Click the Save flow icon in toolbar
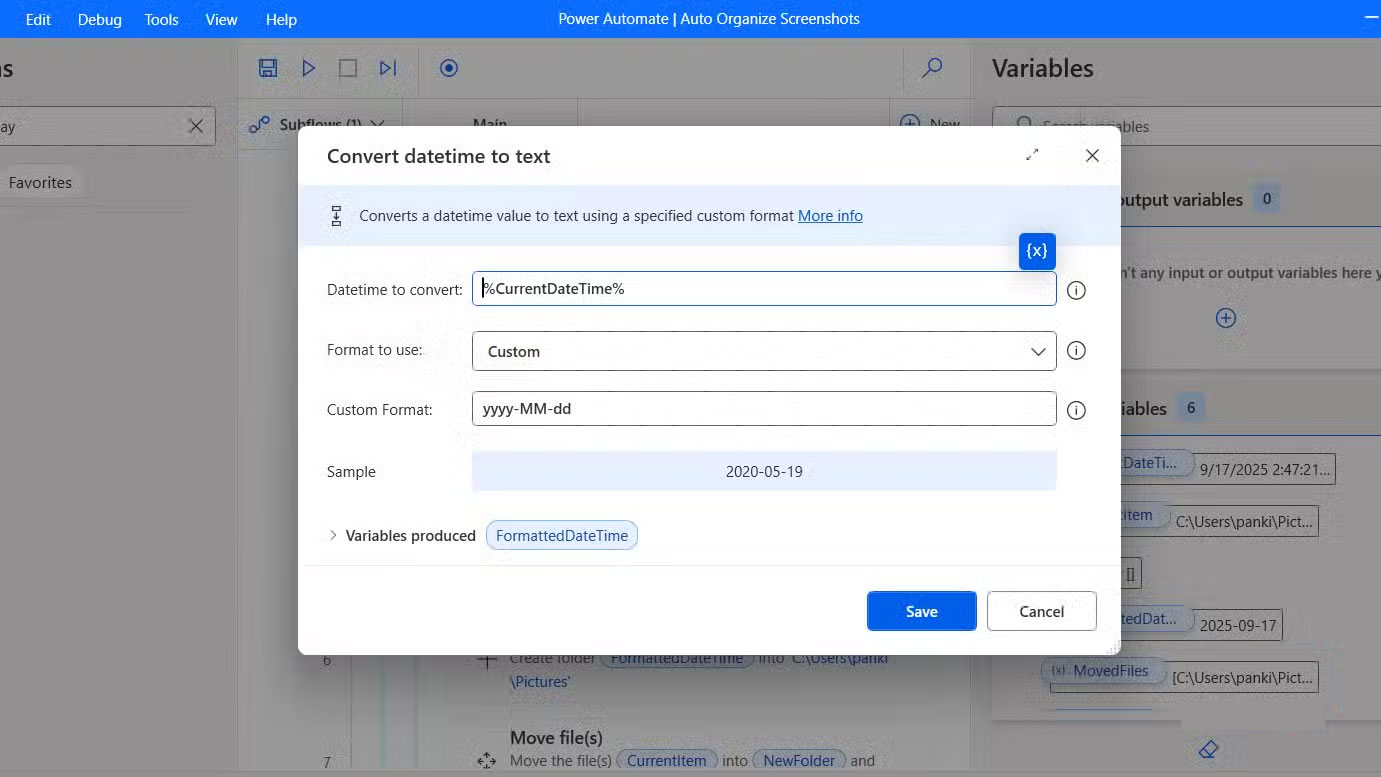 (268, 68)
